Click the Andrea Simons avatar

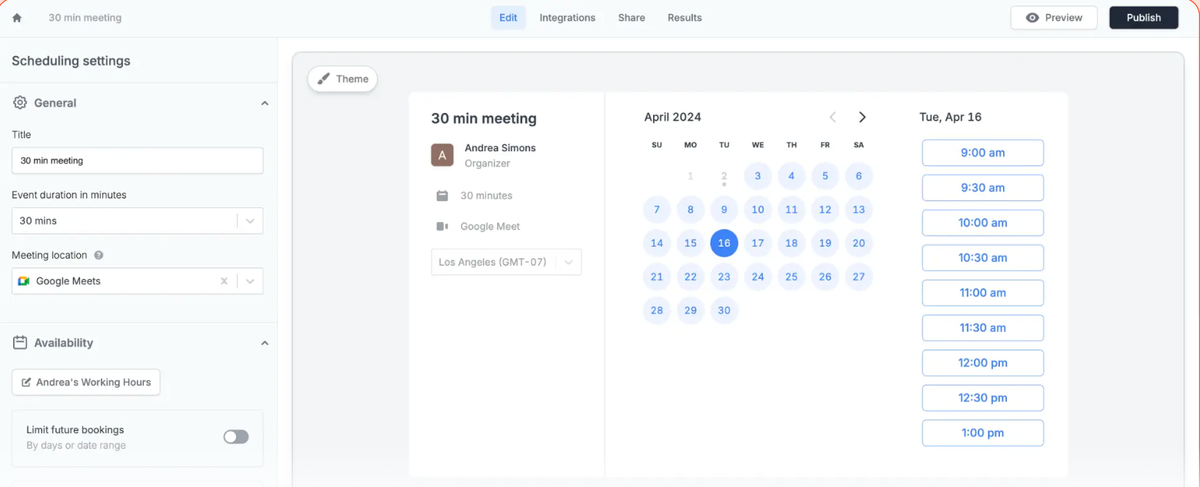[x=442, y=155]
